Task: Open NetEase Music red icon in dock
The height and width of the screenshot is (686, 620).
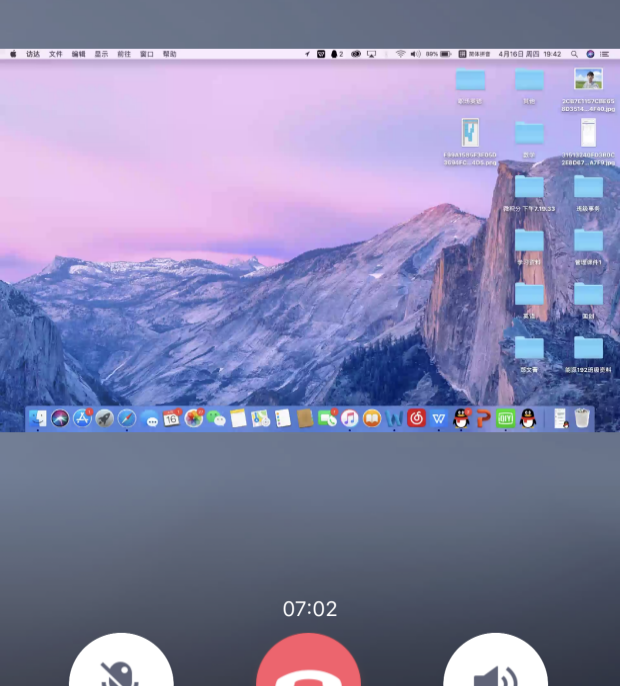Action: [x=416, y=419]
